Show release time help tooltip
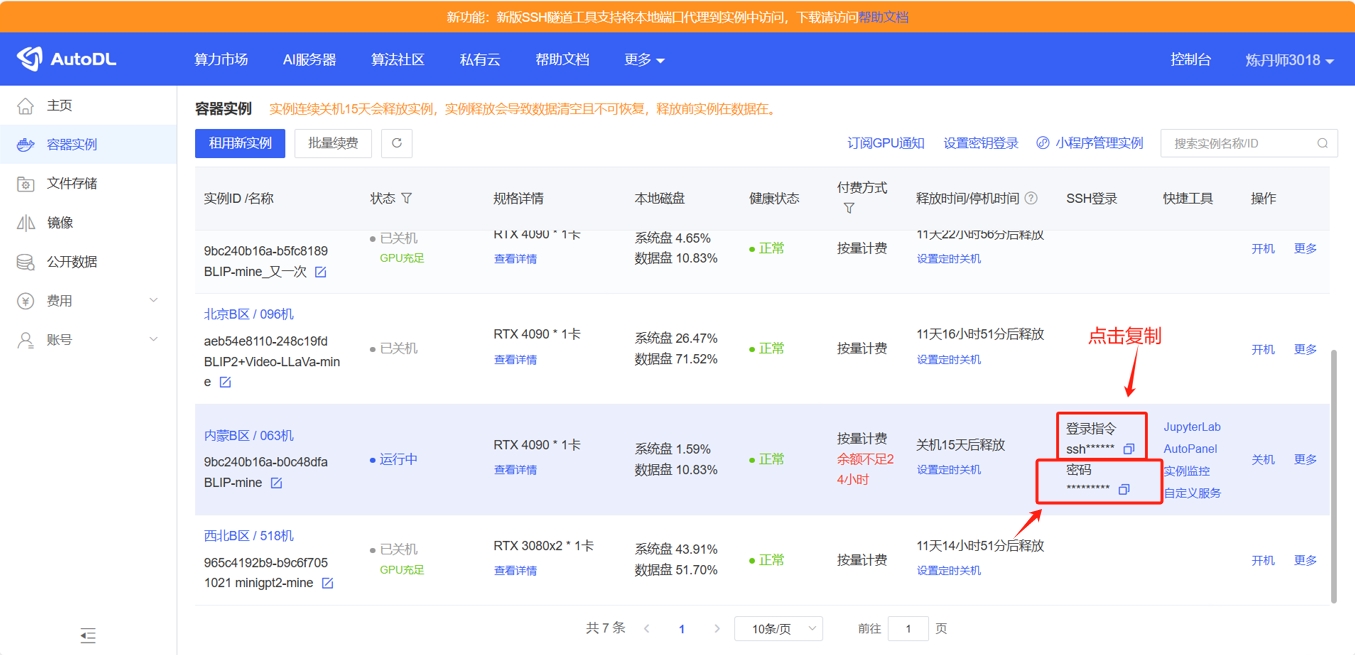Image resolution: width=1355 pixels, height=655 pixels. coord(1031,199)
